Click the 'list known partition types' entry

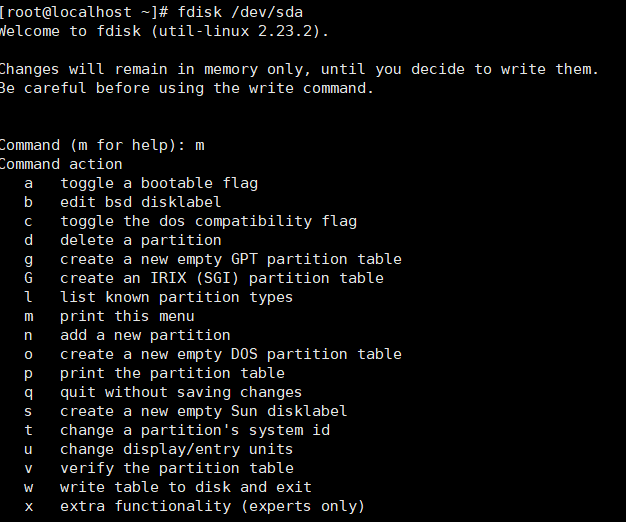(x=176, y=297)
